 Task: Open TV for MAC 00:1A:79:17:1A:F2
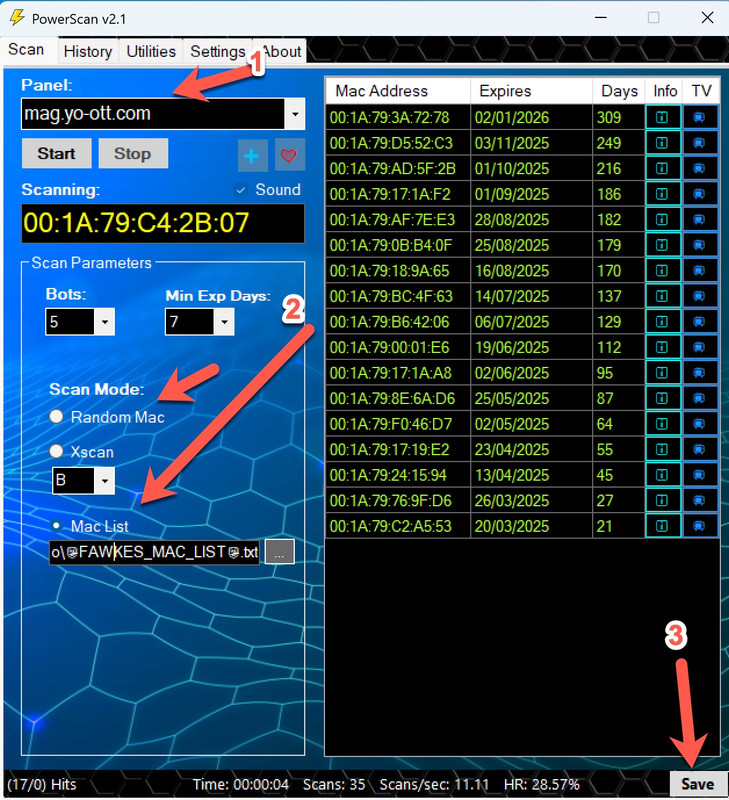point(700,194)
